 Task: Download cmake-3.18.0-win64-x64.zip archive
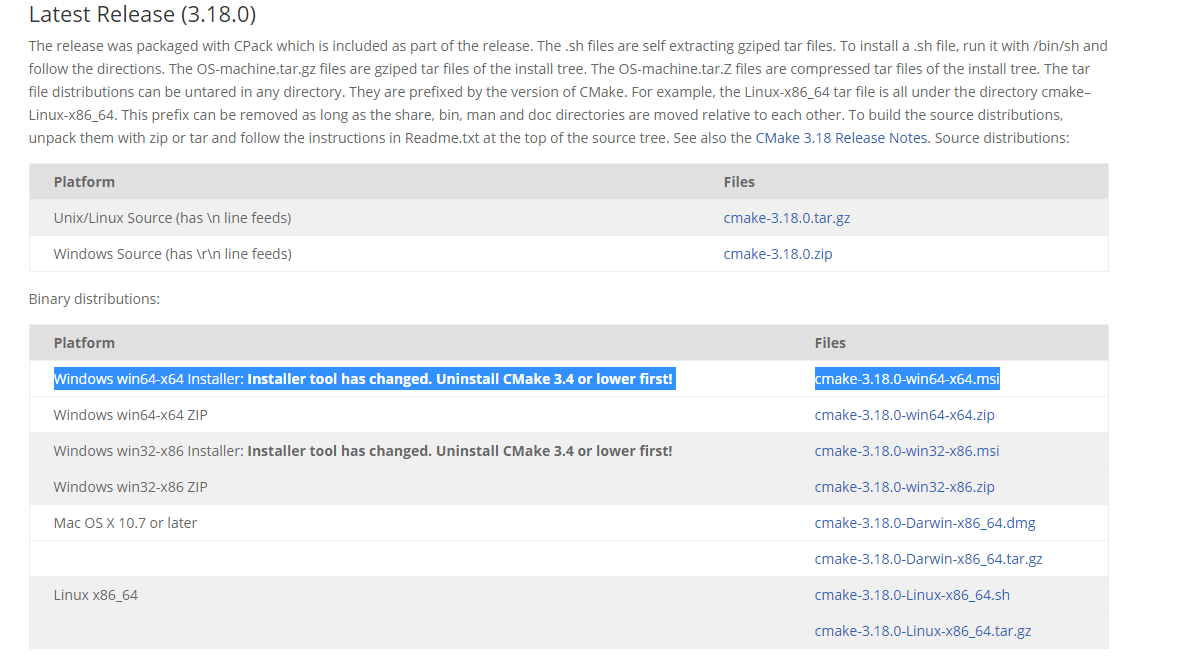point(905,415)
